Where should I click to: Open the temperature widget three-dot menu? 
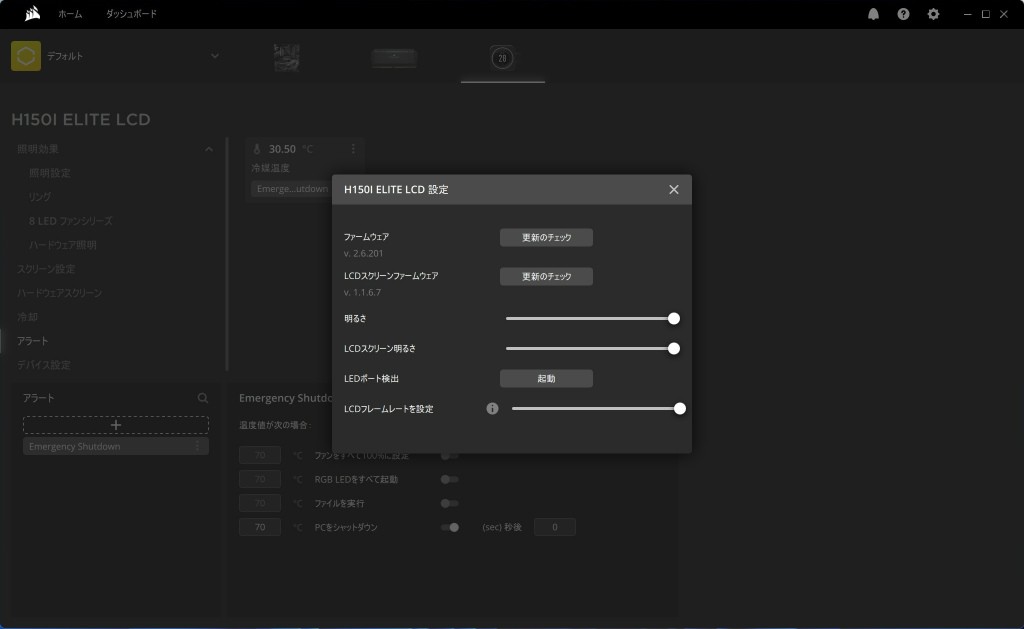353,149
